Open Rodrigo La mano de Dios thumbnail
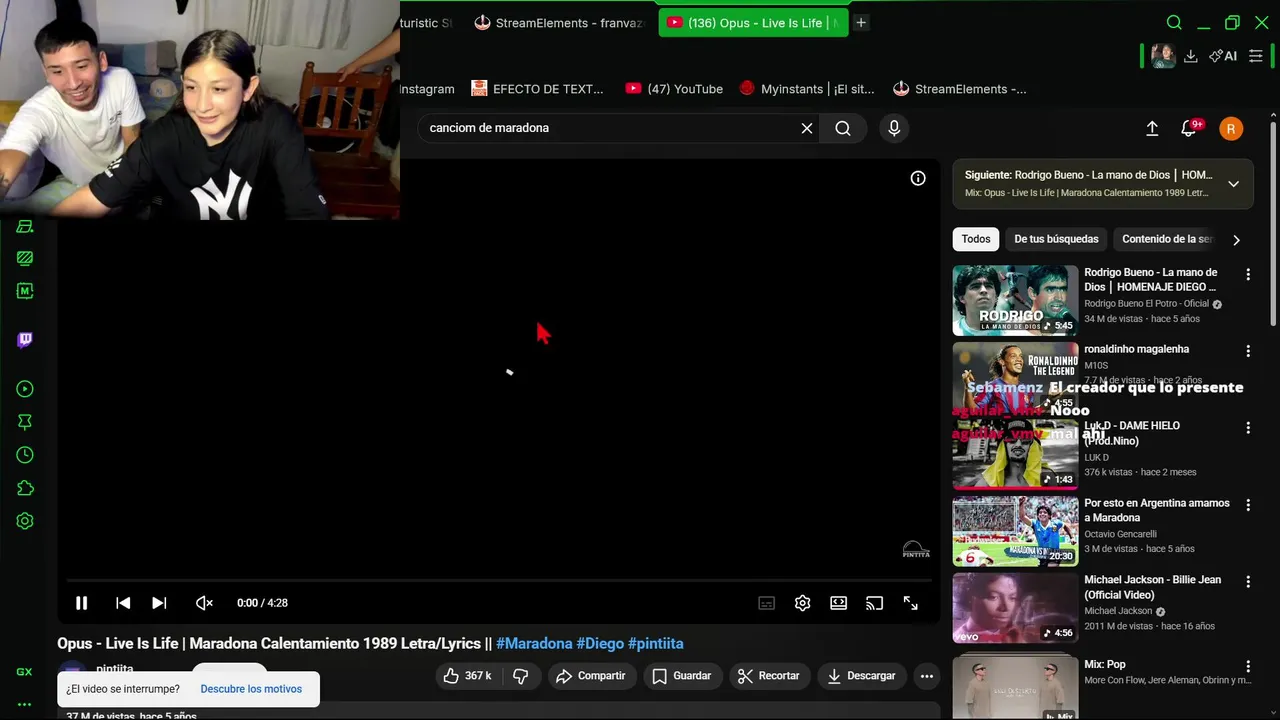Image resolution: width=1280 pixels, height=720 pixels. coord(1015,300)
